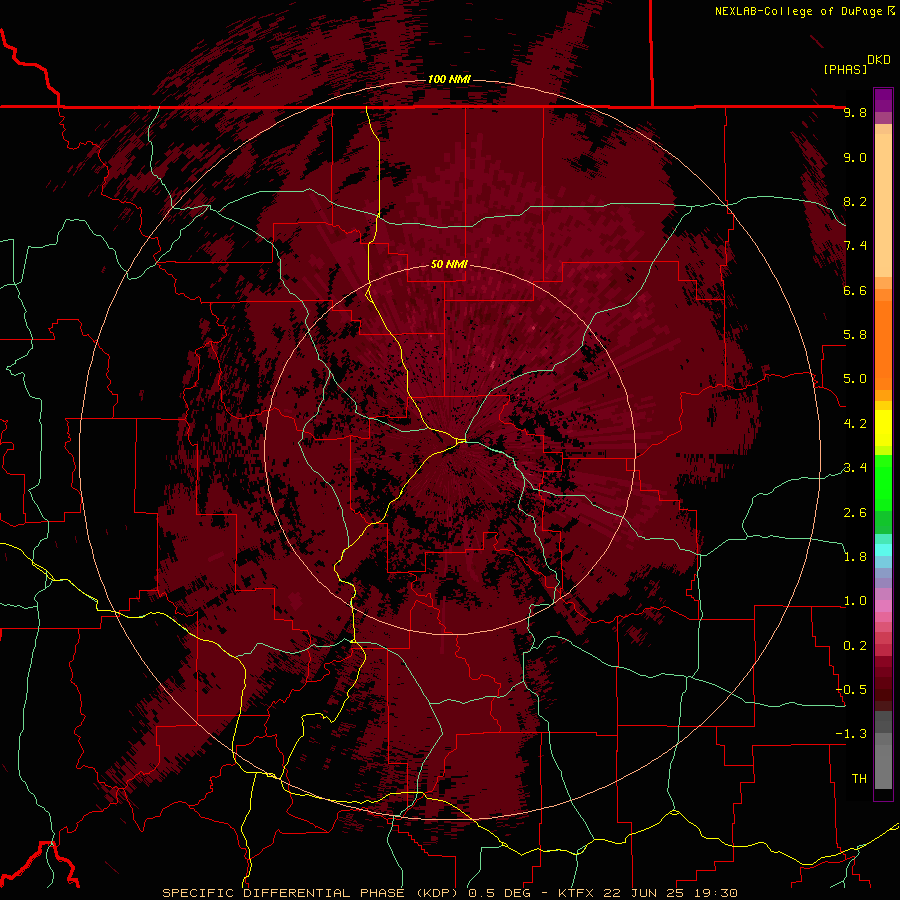This screenshot has width=900, height=900.
Task: Select the 1.8 legend value
Action: point(855,557)
